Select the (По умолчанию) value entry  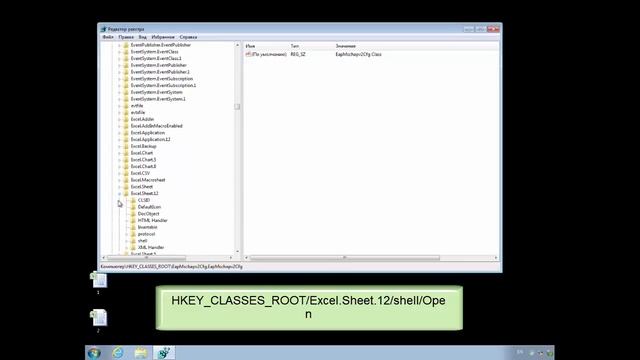tap(269, 54)
